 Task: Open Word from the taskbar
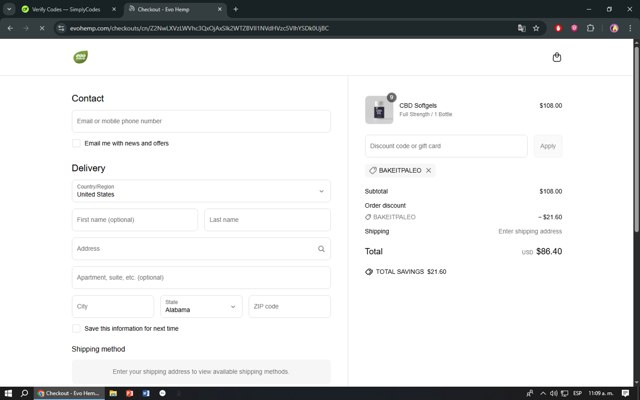click(x=146, y=393)
